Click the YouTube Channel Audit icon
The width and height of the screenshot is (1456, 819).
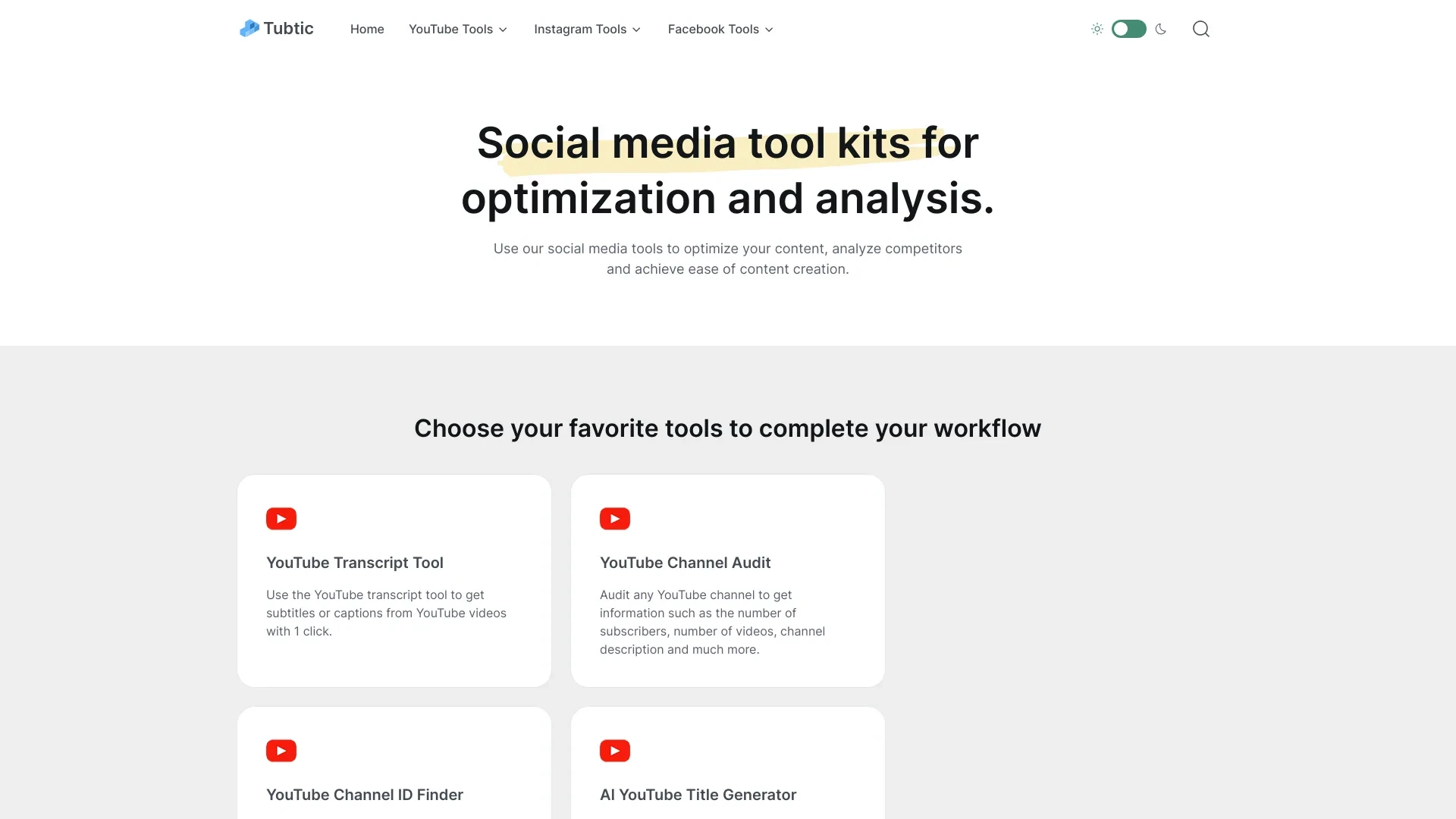pos(614,517)
